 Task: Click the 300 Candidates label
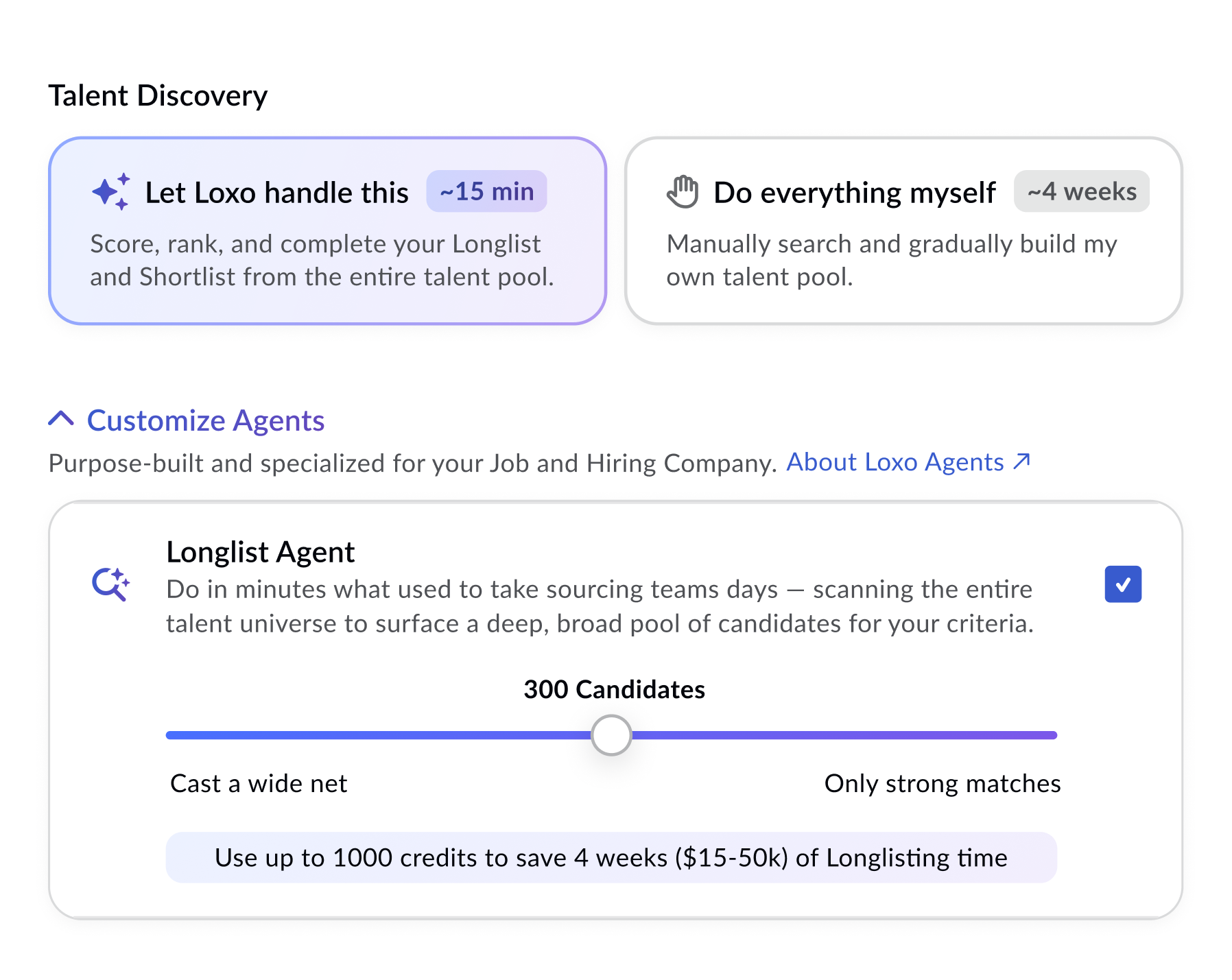point(614,689)
